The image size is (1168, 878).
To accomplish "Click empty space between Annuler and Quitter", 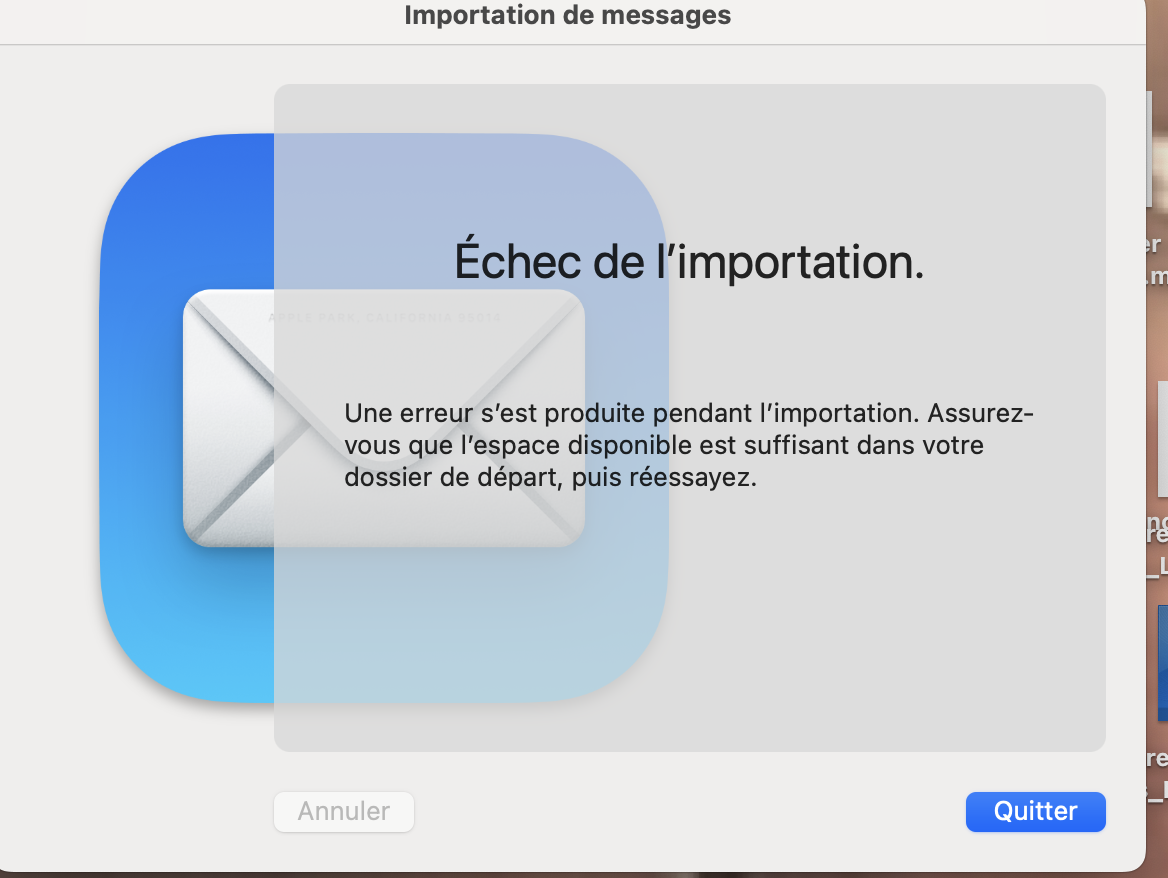I will [x=690, y=811].
